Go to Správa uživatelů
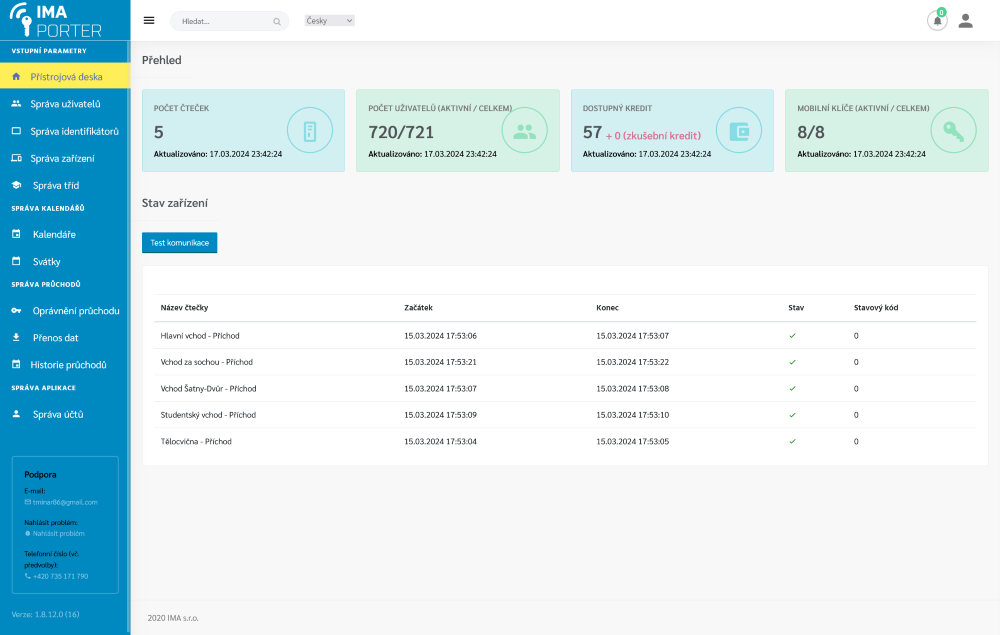The image size is (1000, 635). pyautogui.click(x=65, y=104)
